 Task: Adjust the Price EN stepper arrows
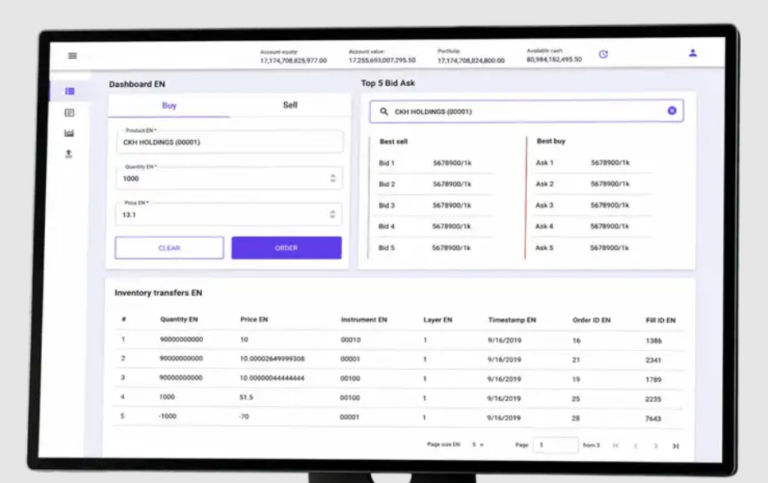pos(333,214)
